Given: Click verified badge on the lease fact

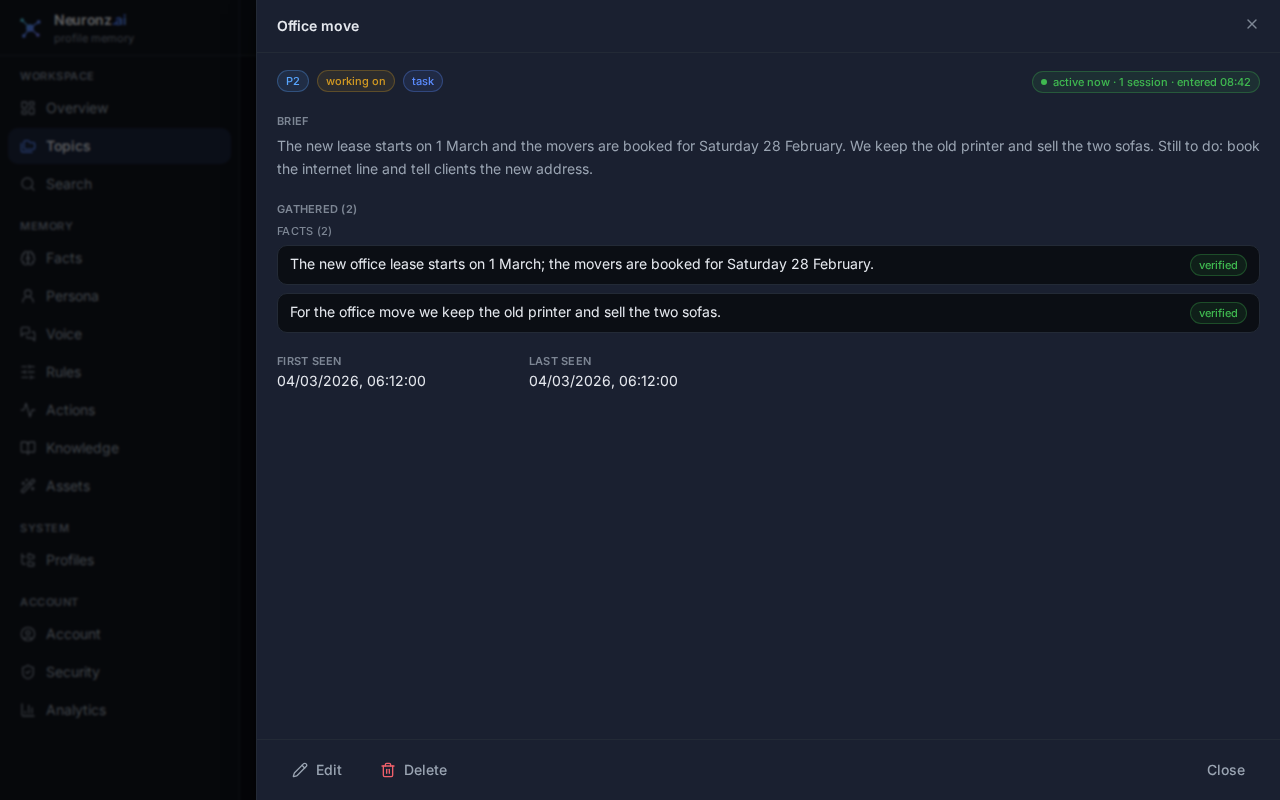Looking at the screenshot, I should [x=1218, y=265].
